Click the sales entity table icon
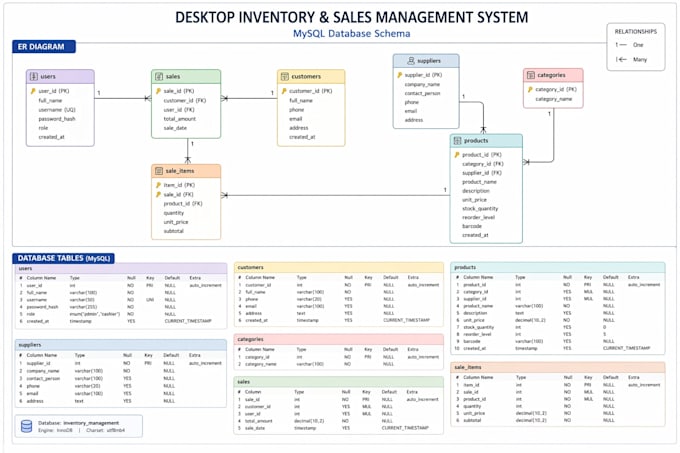 coord(159,77)
